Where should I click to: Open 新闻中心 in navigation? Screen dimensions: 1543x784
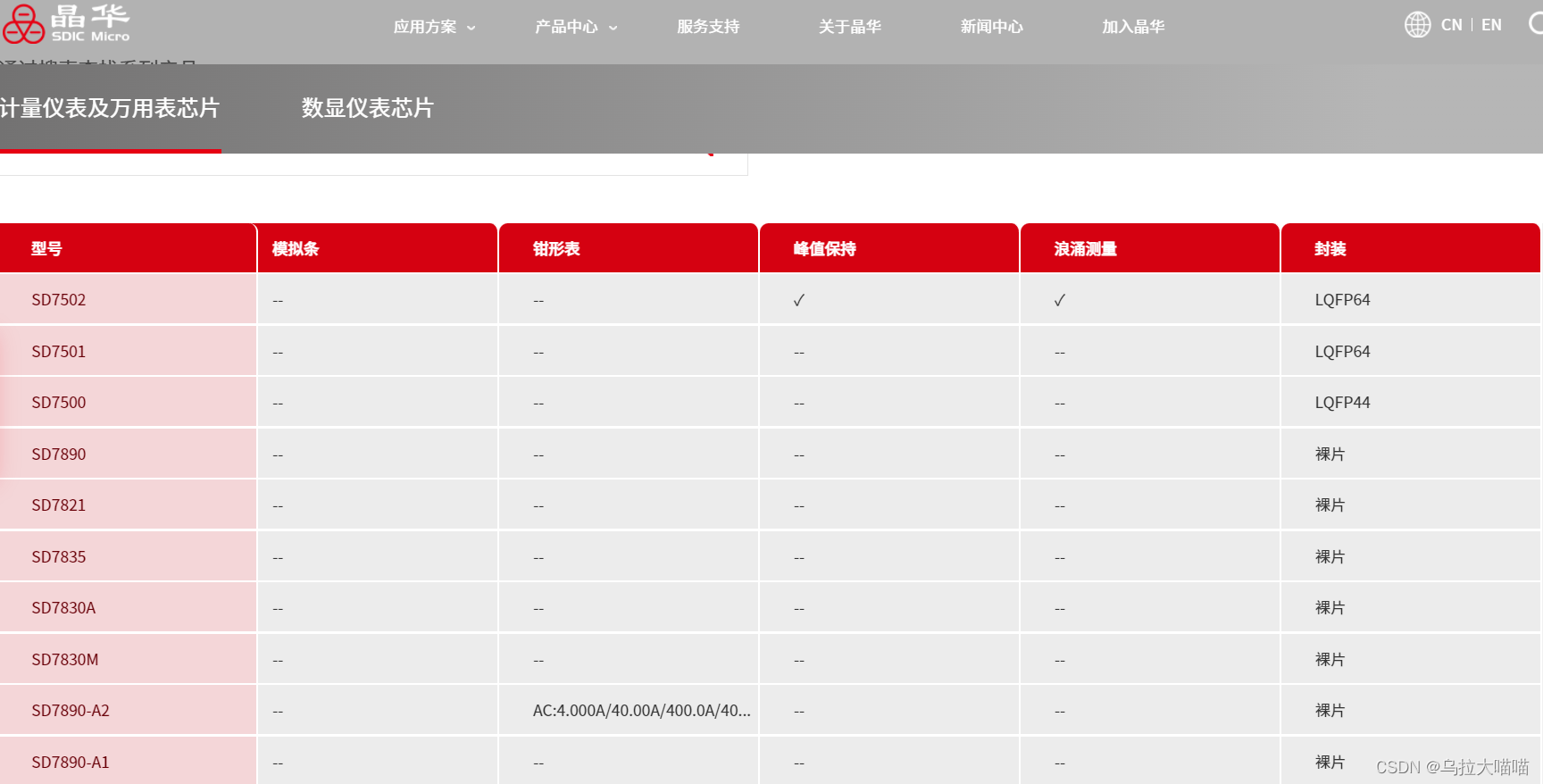coord(992,27)
